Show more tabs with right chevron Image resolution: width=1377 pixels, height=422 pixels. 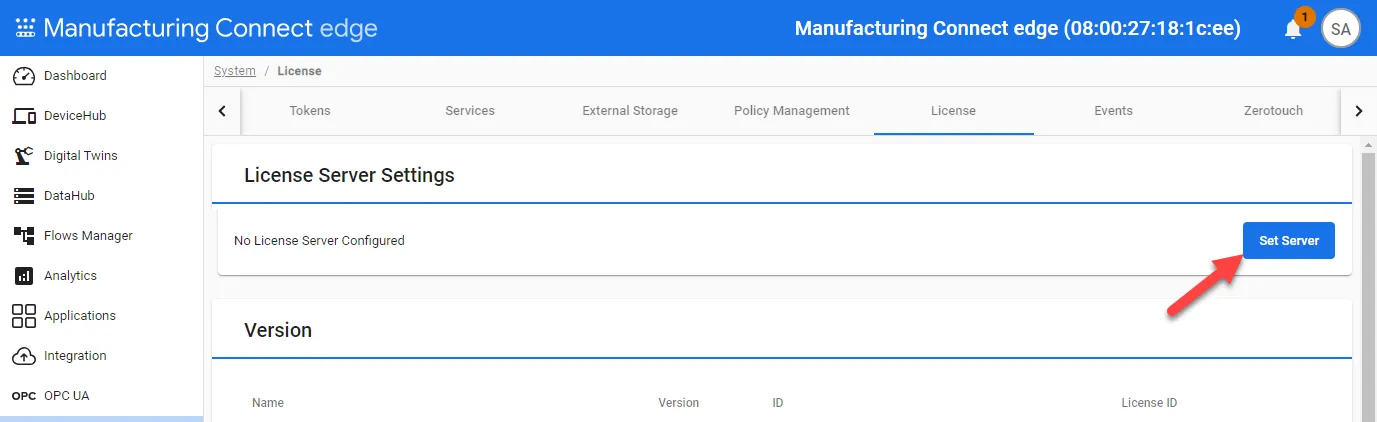tap(1358, 111)
